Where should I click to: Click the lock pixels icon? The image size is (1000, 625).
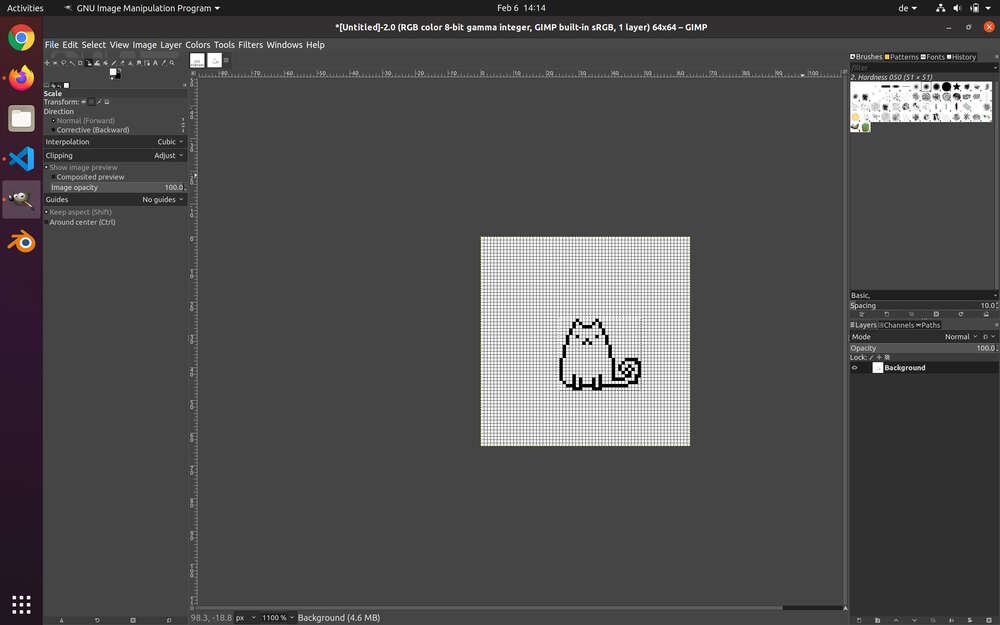872,358
